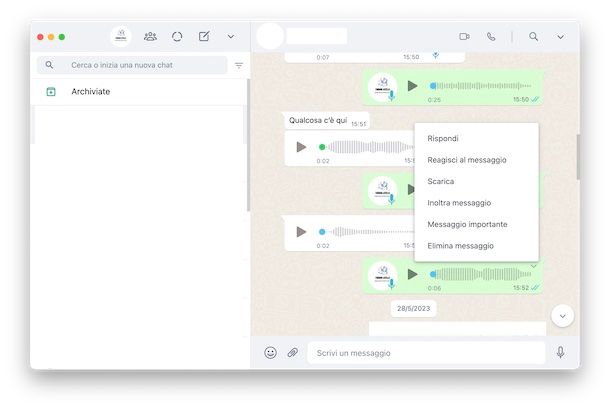The height and width of the screenshot is (409, 610).
Task: Toggle the unread chats filter icon
Action: [239, 65]
